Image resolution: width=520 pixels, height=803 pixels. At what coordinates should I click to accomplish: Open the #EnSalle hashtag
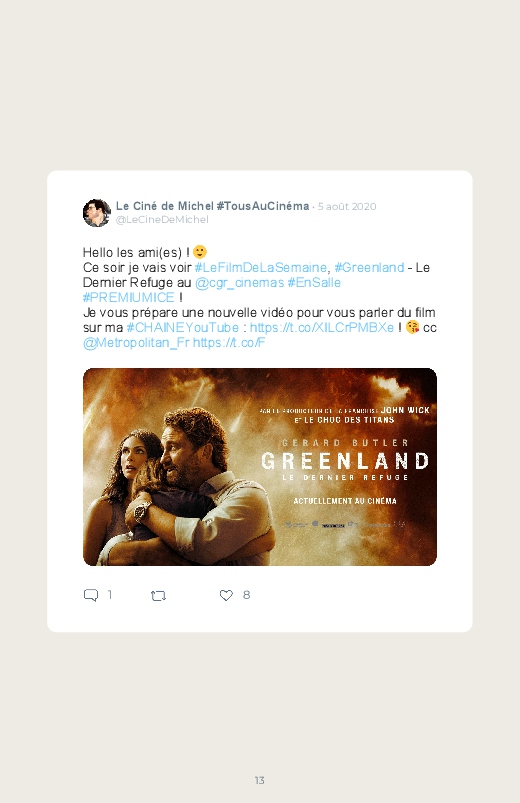tap(314, 283)
